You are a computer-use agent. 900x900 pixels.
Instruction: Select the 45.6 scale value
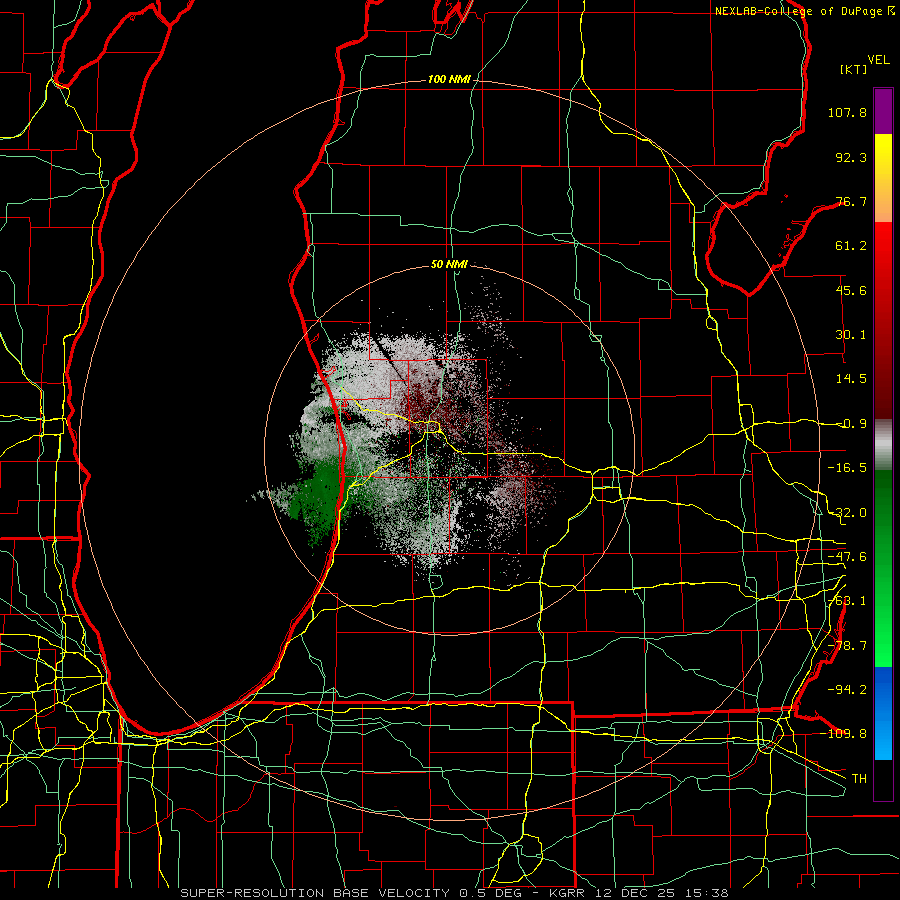[851, 290]
